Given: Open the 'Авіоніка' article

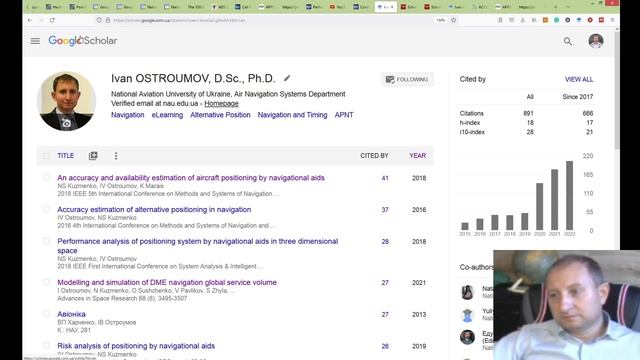Looking at the screenshot, I should (x=71, y=314).
